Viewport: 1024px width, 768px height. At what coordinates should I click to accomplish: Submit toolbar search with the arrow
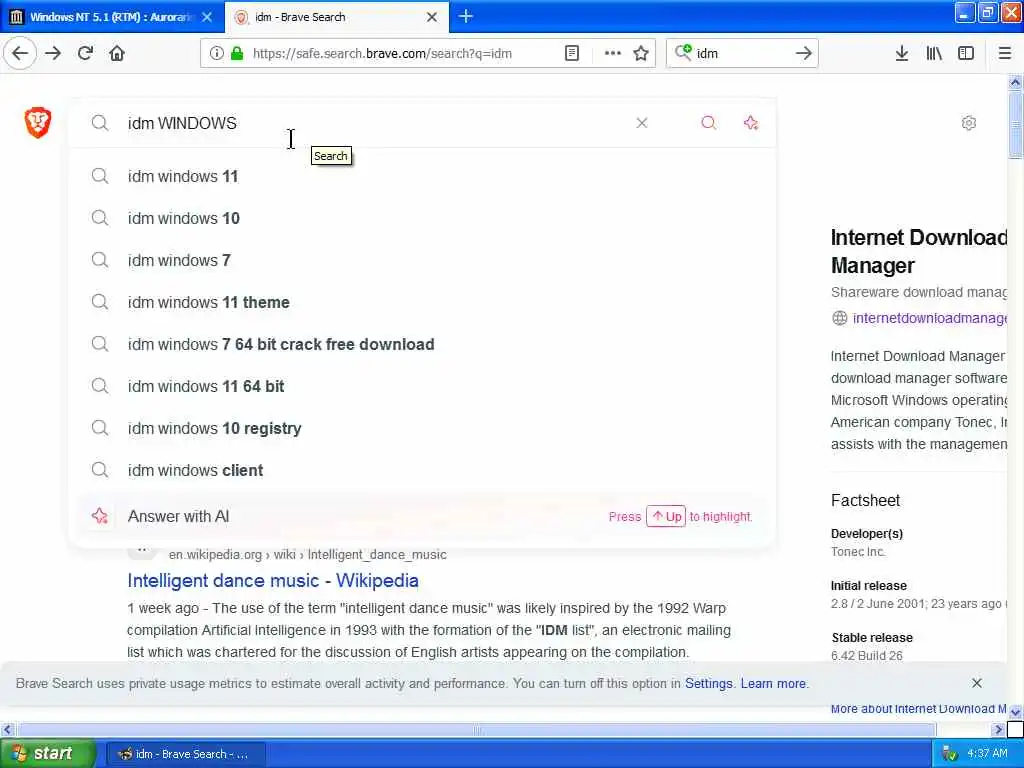pos(803,53)
